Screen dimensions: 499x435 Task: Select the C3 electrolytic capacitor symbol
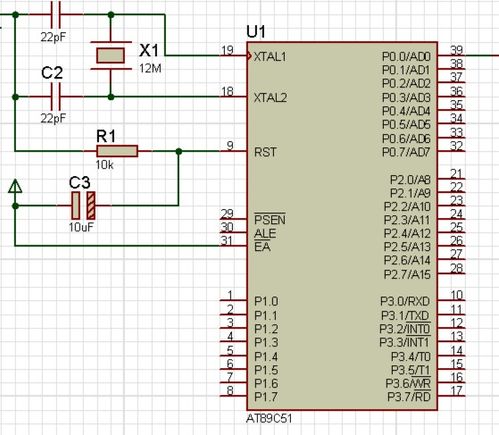83,205
